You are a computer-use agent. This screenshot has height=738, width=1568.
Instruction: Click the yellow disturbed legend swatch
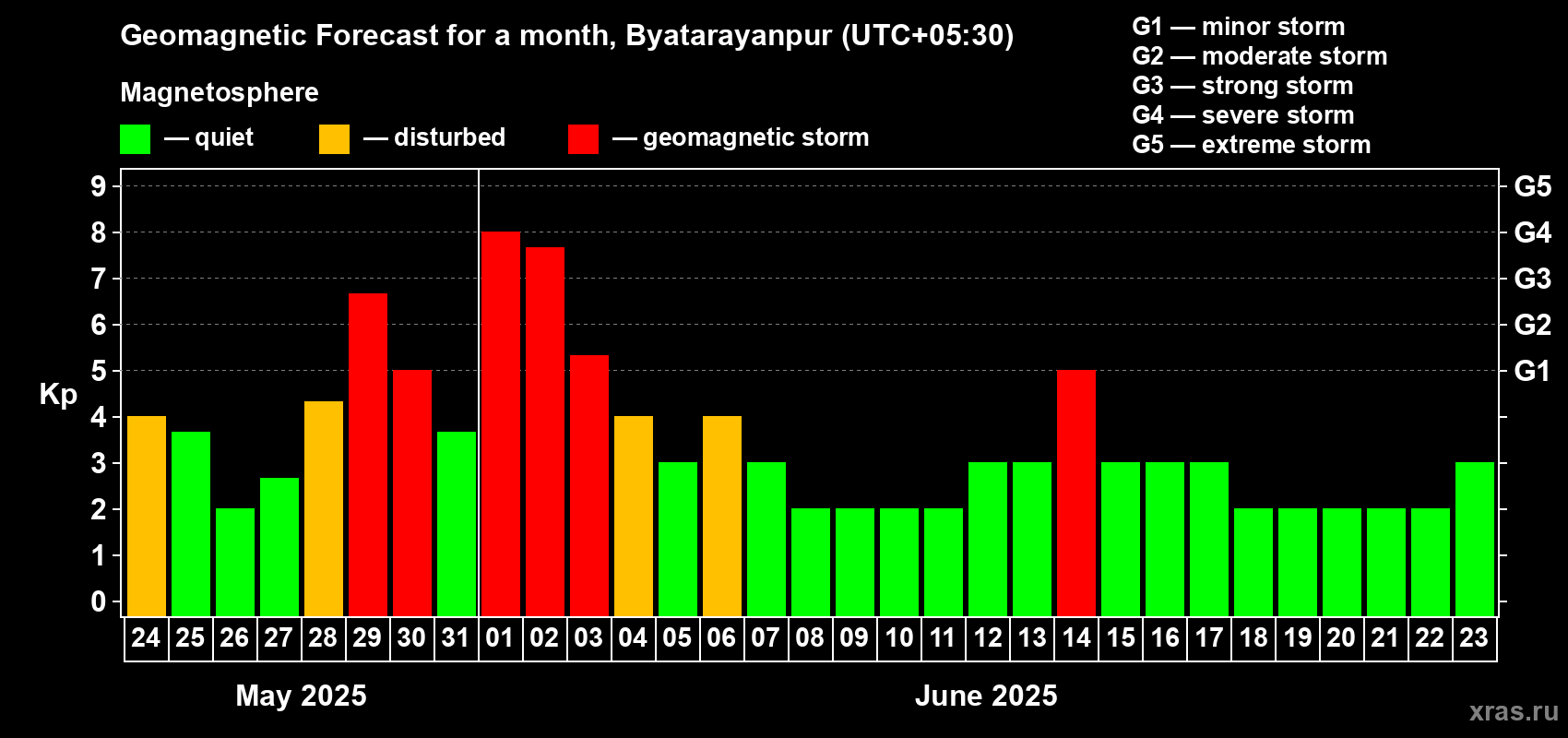tap(334, 139)
